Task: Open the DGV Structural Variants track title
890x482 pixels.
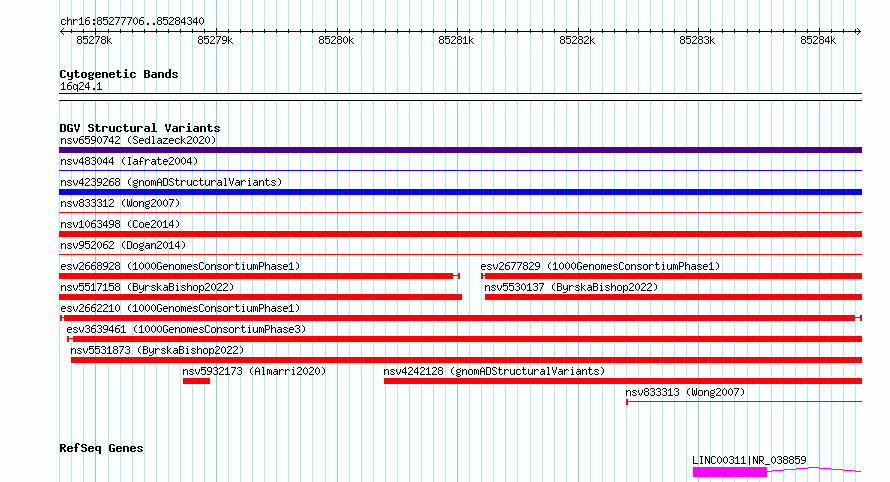Action: tap(140, 128)
